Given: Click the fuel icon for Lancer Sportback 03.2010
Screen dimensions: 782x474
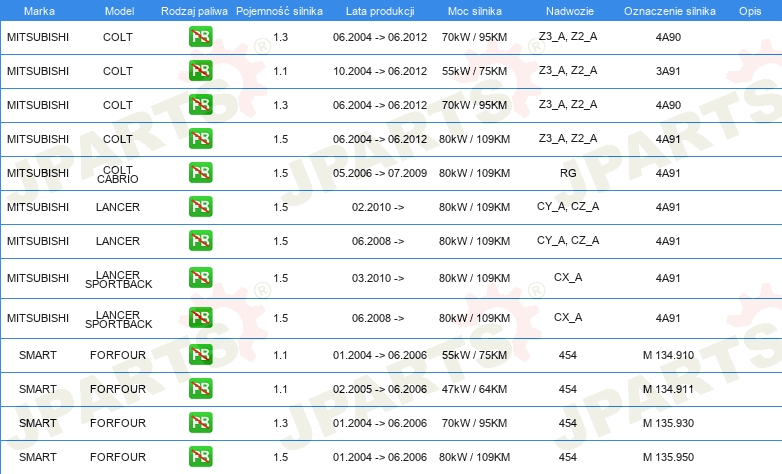Looking at the screenshot, I should pyautogui.click(x=200, y=278).
